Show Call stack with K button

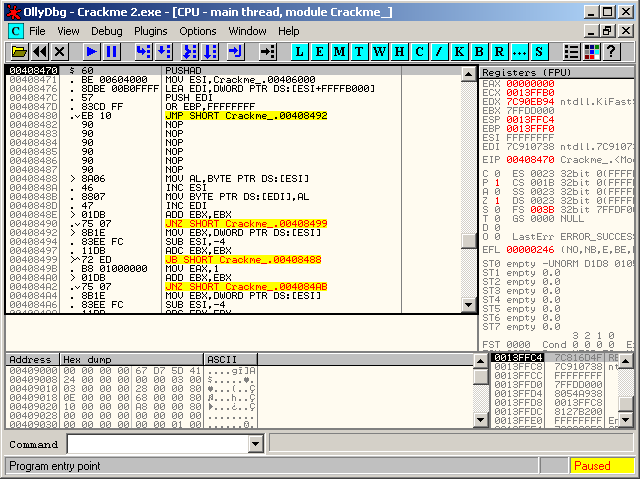pyautogui.click(x=459, y=52)
